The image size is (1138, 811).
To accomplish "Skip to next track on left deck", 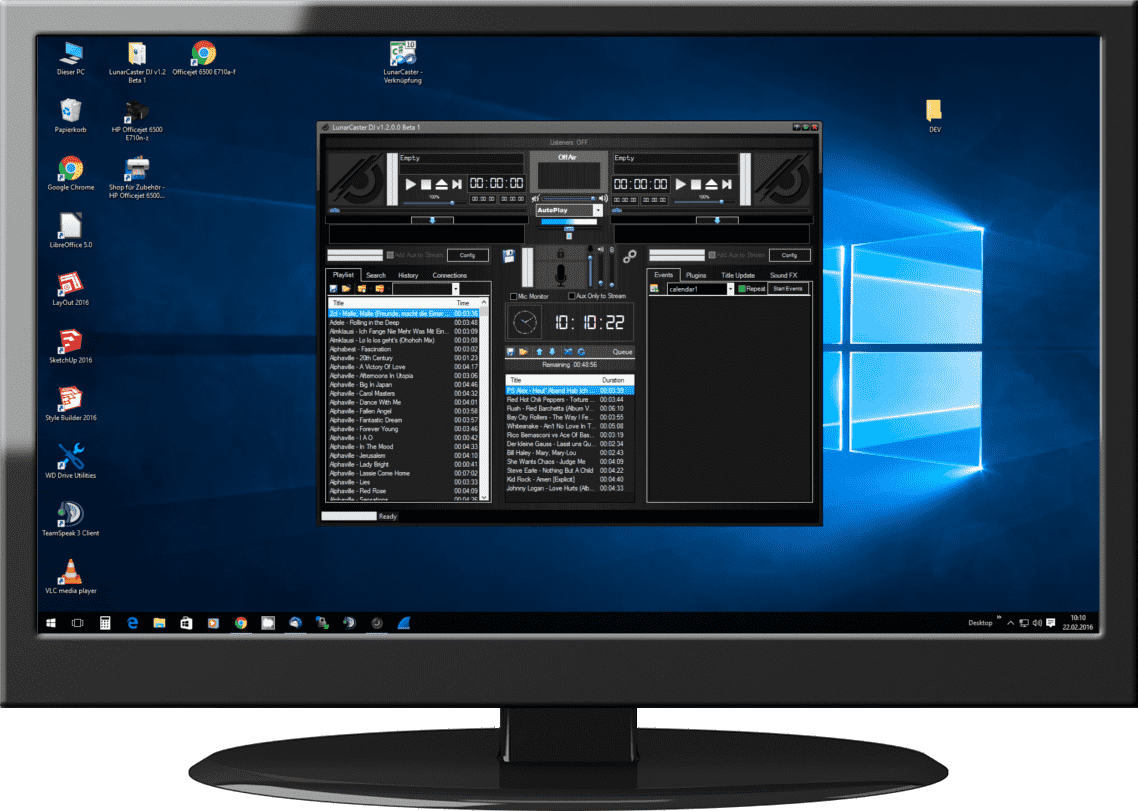I will click(457, 184).
